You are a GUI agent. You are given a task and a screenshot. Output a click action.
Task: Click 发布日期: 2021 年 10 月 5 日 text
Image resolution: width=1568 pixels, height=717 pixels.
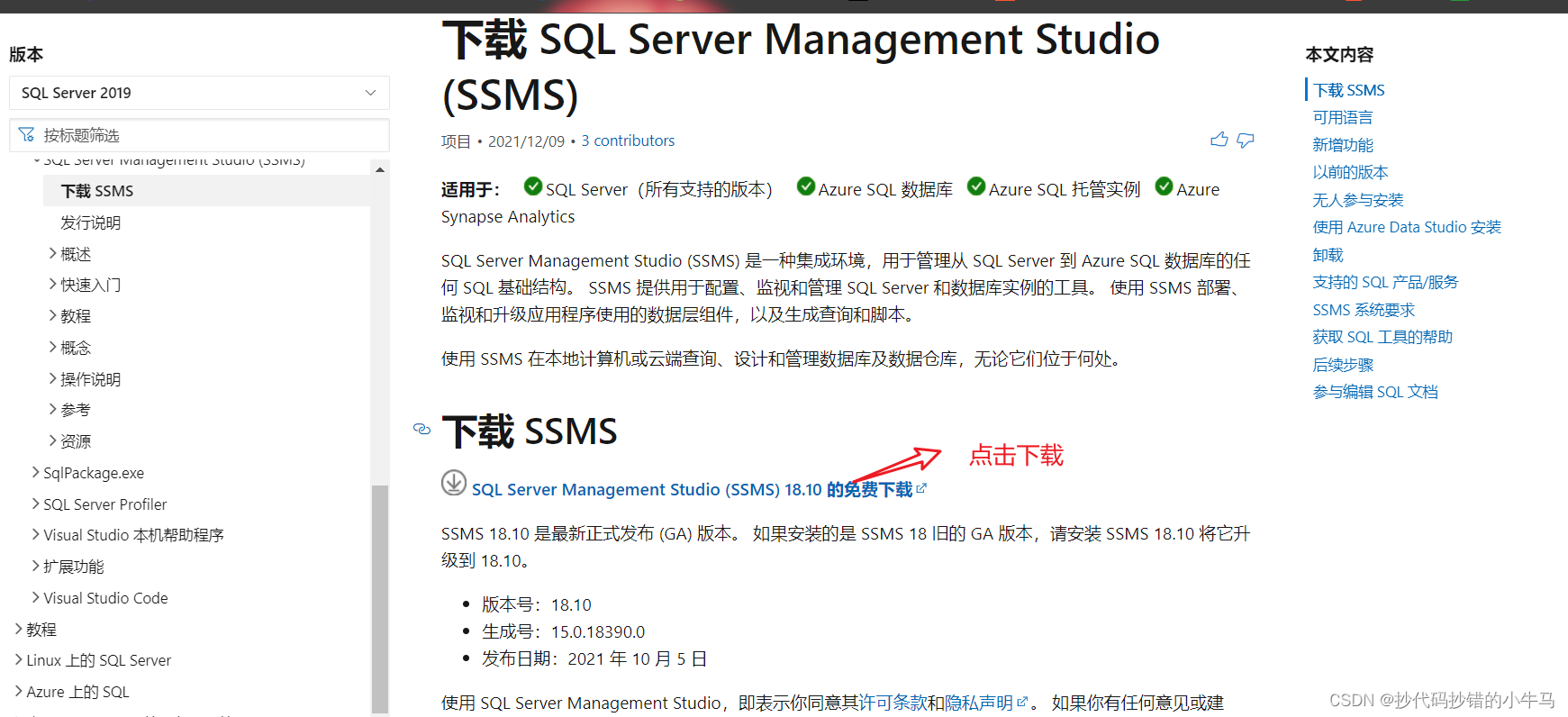click(x=594, y=658)
